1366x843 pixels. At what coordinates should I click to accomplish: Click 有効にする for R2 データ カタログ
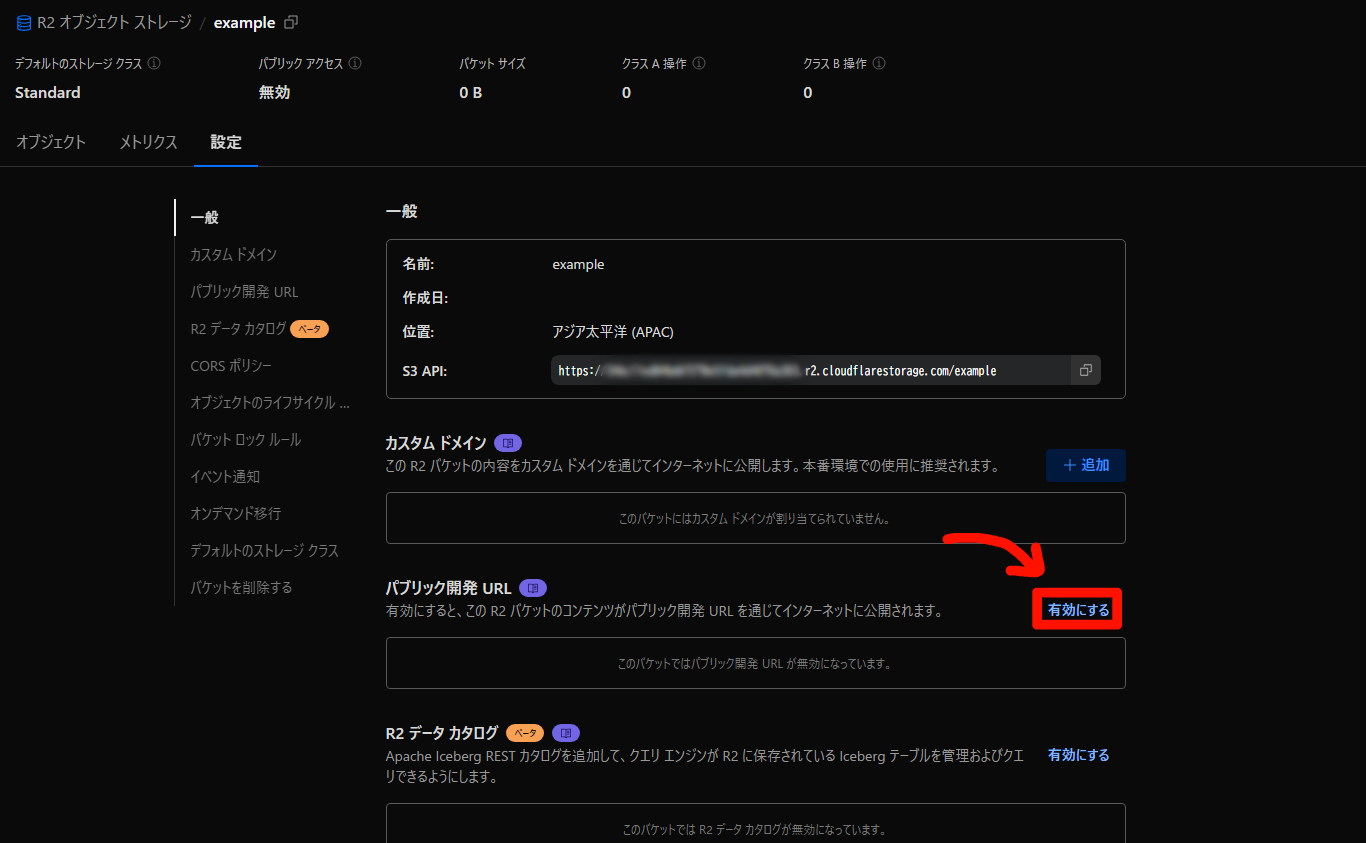[1078, 755]
